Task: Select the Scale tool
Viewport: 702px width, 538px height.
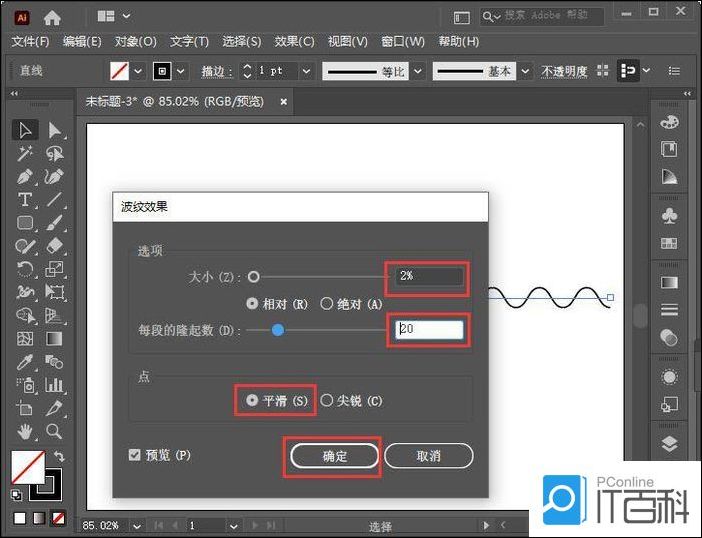Action: click(x=54, y=269)
